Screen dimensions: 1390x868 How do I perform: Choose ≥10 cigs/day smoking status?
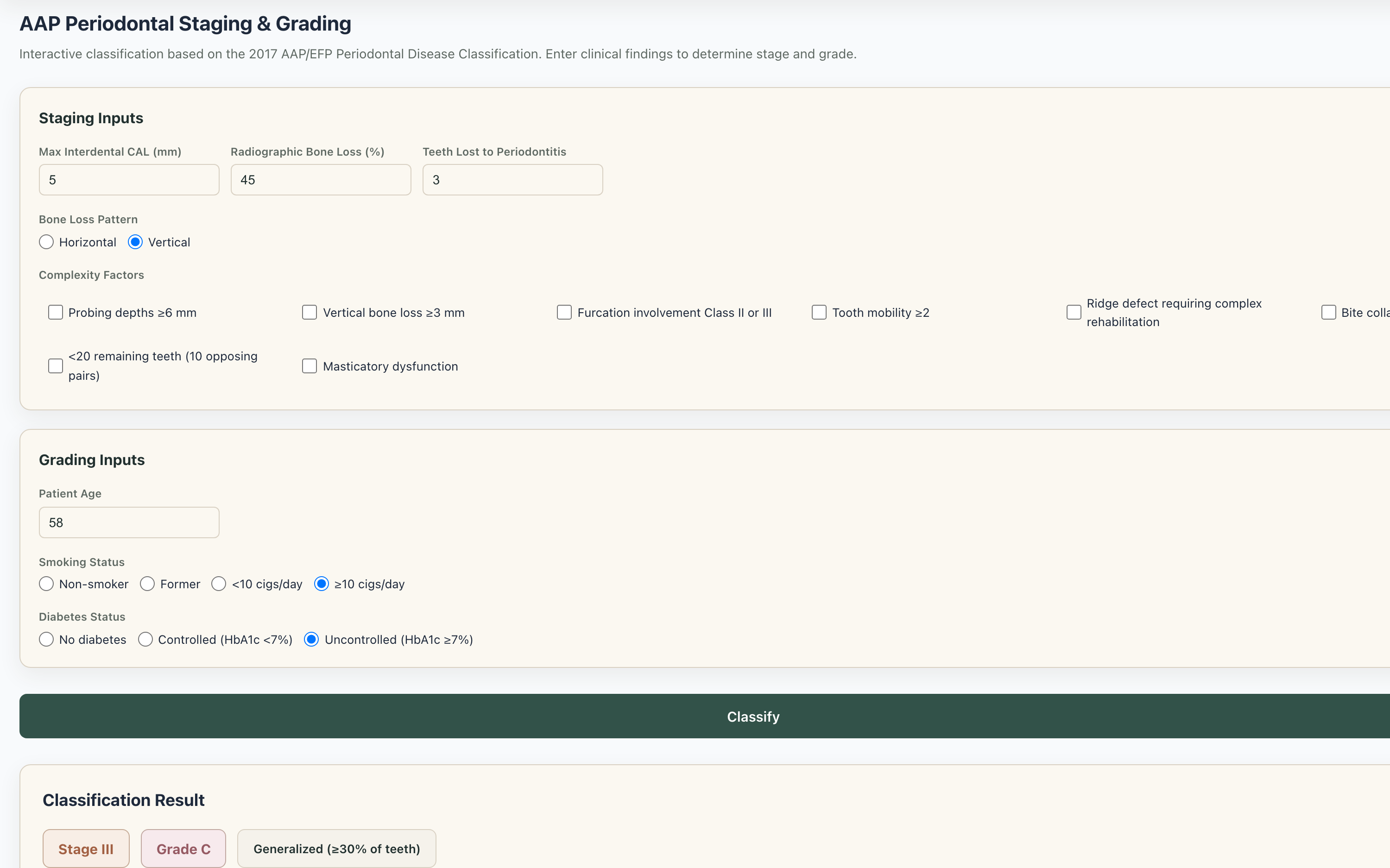pyautogui.click(x=322, y=584)
